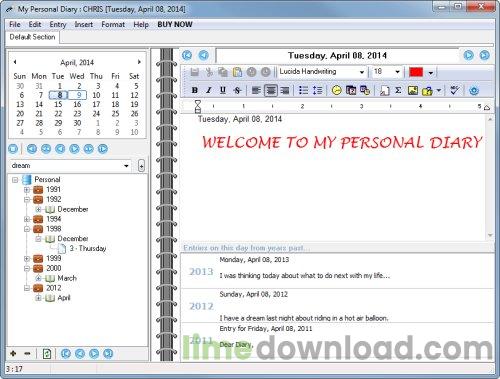Toggle bulleted list

point(303,90)
